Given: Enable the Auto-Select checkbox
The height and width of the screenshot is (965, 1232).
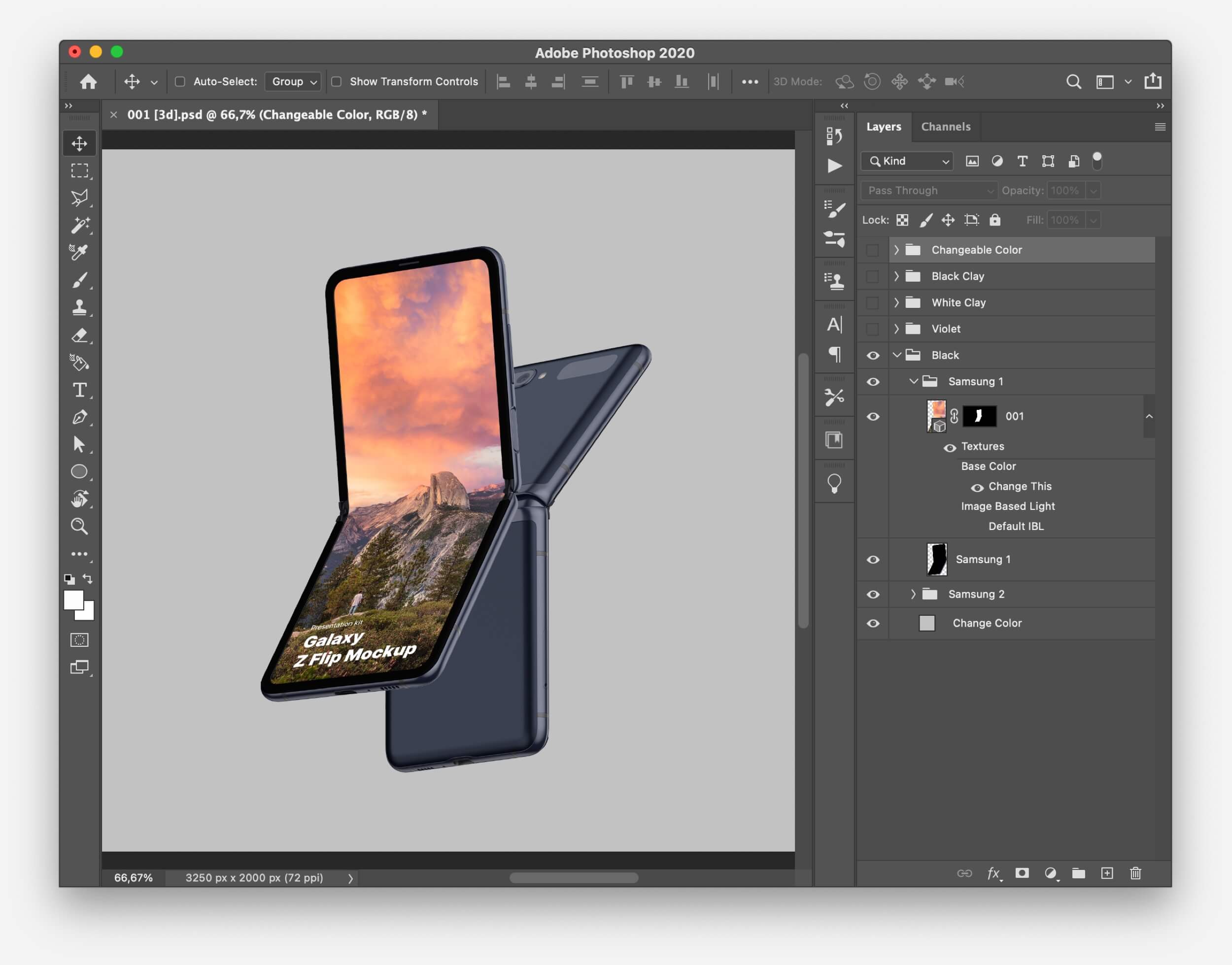Looking at the screenshot, I should click(180, 81).
